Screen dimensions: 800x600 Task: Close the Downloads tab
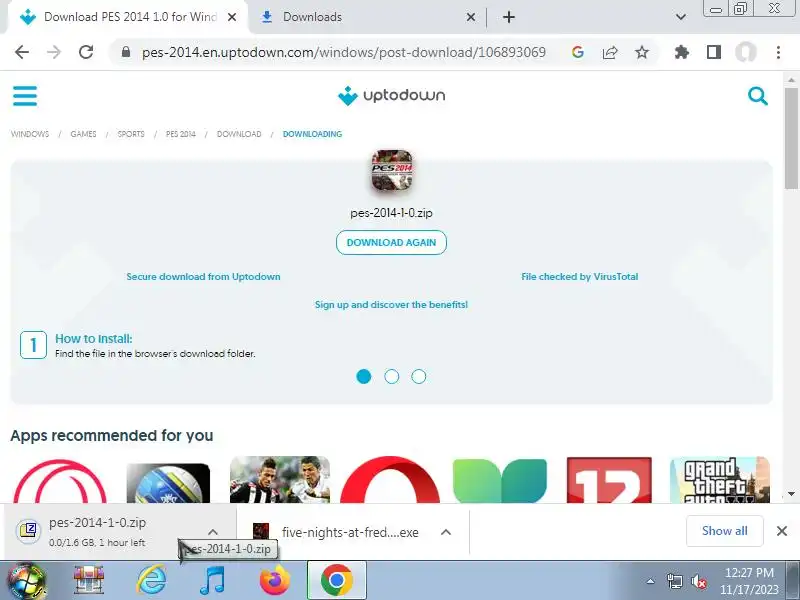click(x=471, y=17)
